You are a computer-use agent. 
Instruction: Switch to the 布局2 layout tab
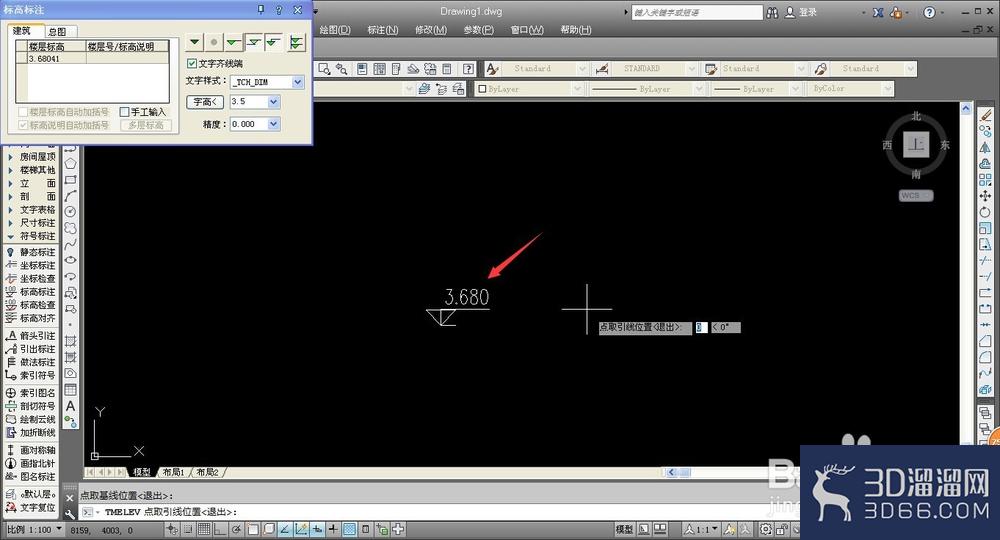pyautogui.click(x=207, y=472)
